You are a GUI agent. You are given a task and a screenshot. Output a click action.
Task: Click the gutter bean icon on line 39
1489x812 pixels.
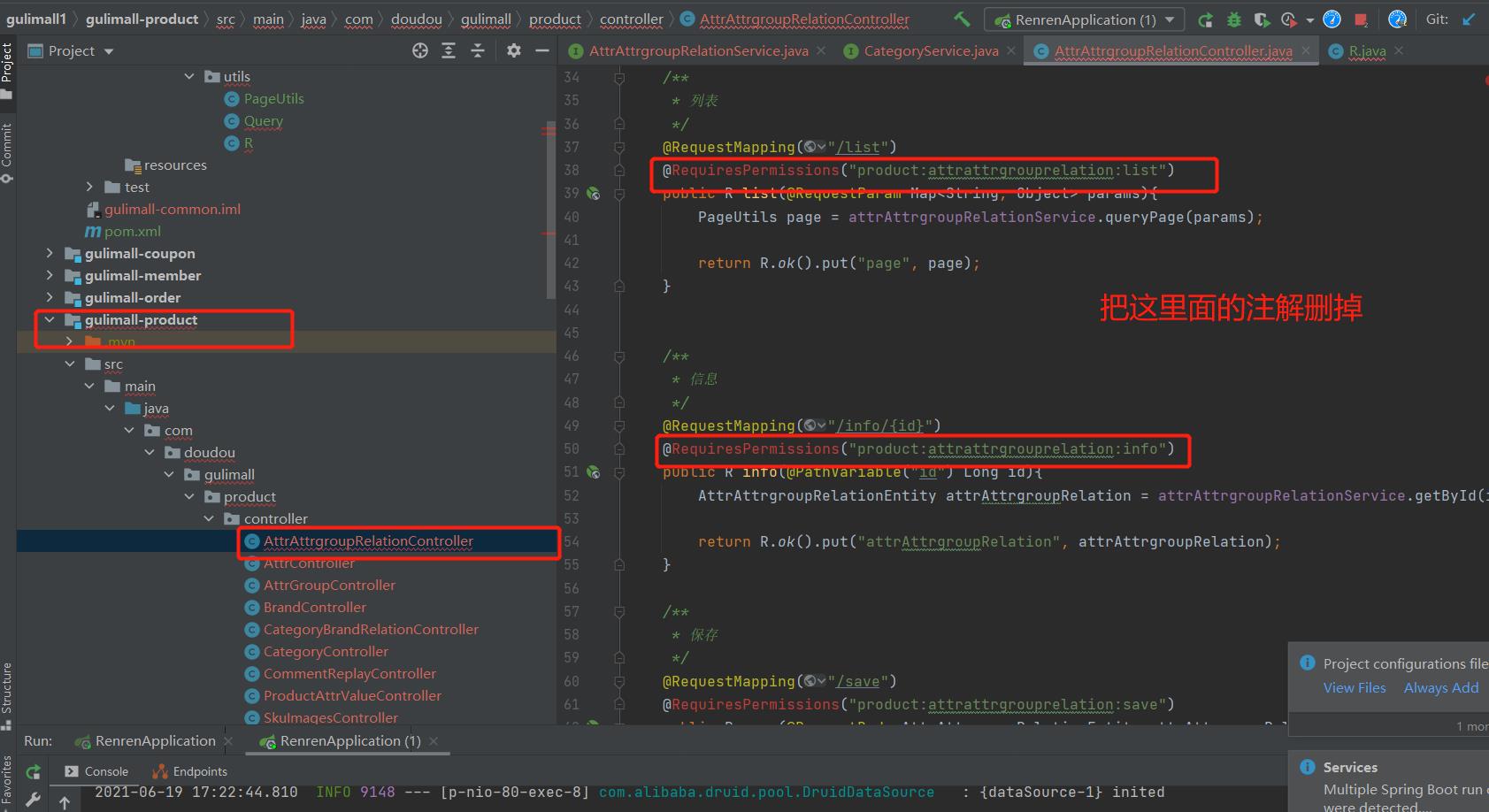point(594,194)
